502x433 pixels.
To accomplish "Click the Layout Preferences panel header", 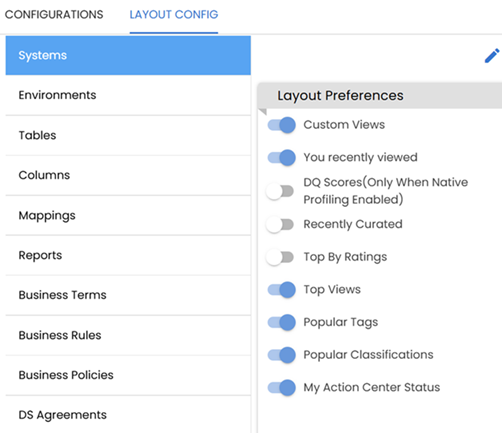I will 380,96.
